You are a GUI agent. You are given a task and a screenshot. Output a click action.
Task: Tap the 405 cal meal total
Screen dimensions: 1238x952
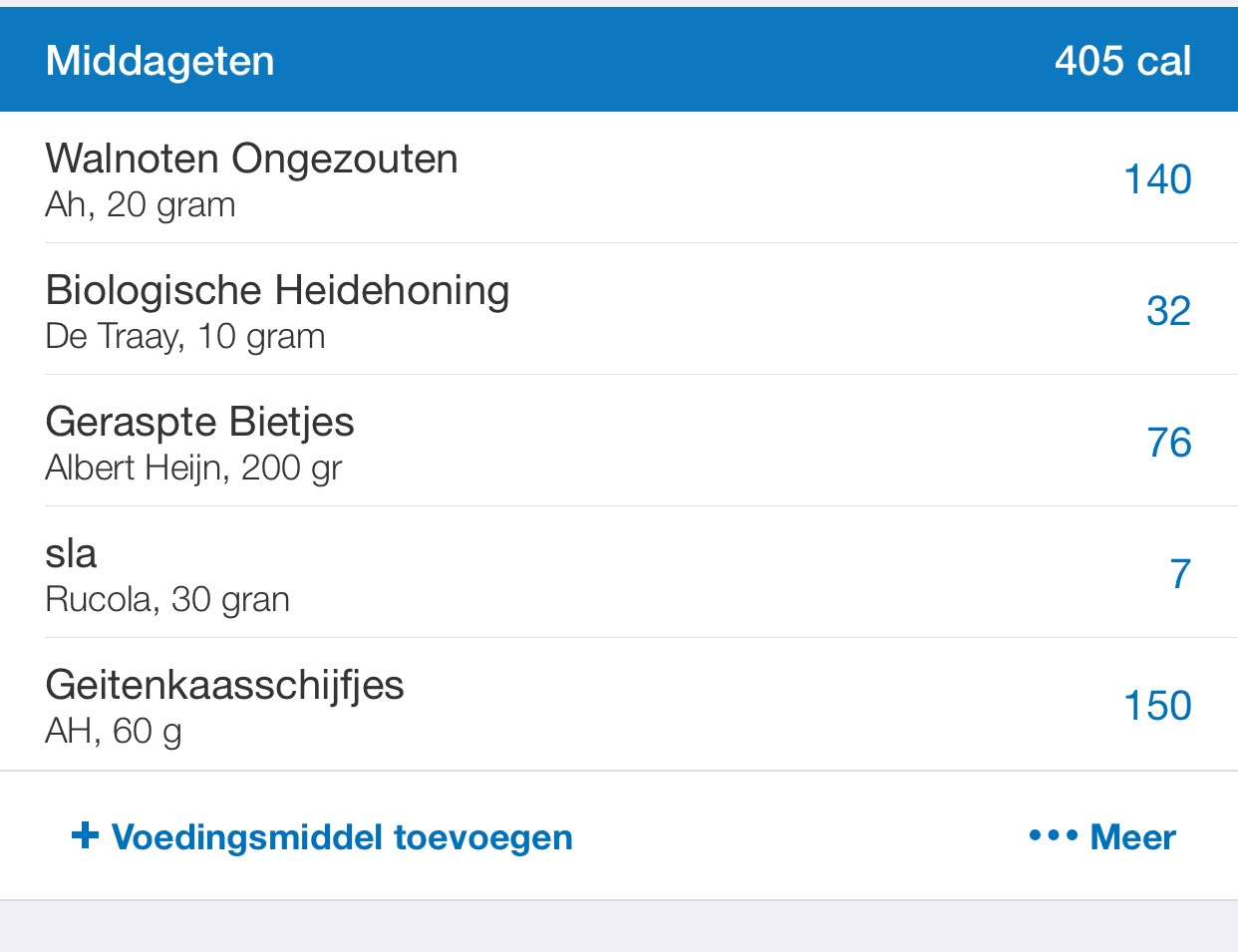[x=1122, y=61]
